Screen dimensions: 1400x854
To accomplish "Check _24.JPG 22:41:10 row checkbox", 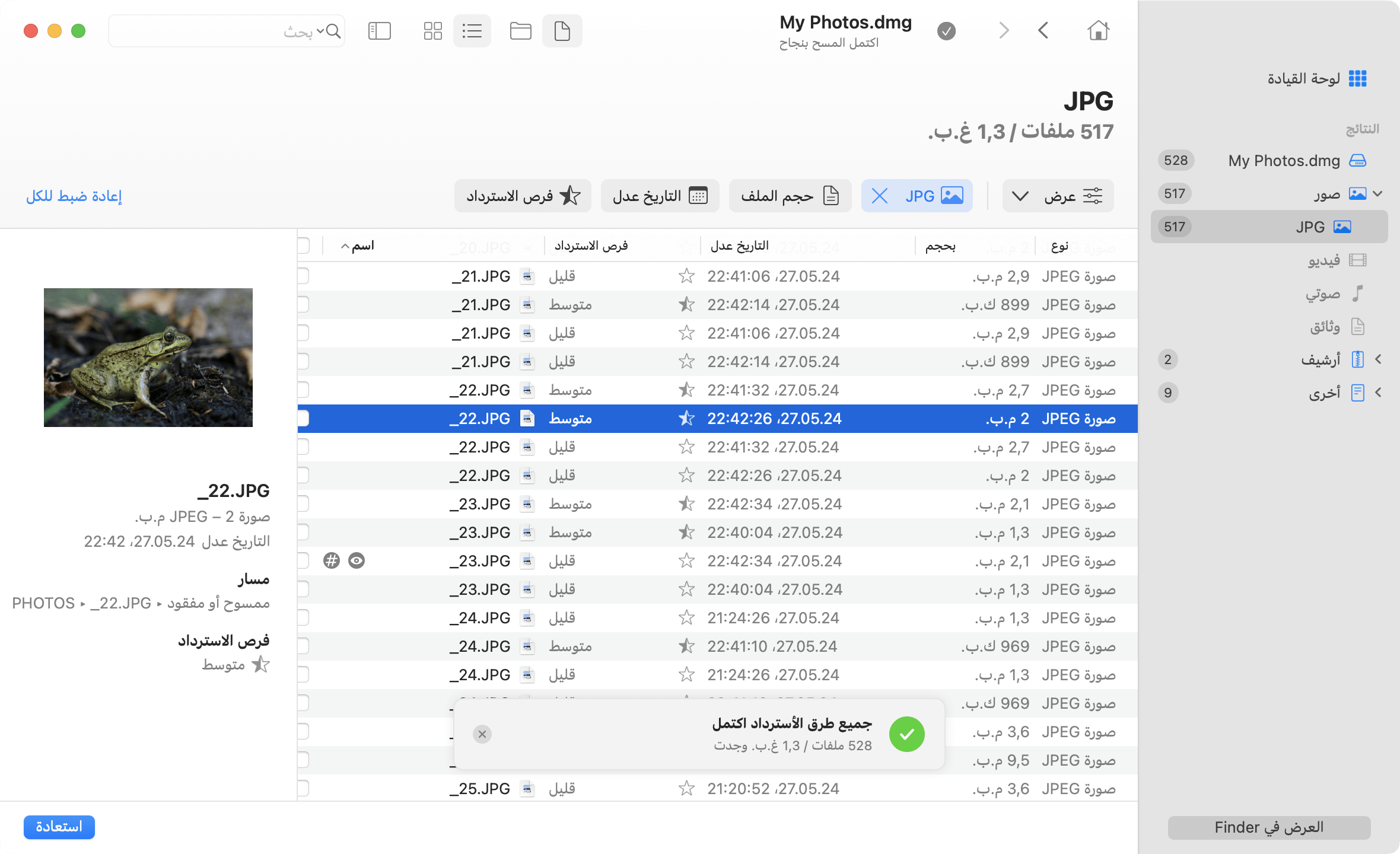I will point(303,646).
